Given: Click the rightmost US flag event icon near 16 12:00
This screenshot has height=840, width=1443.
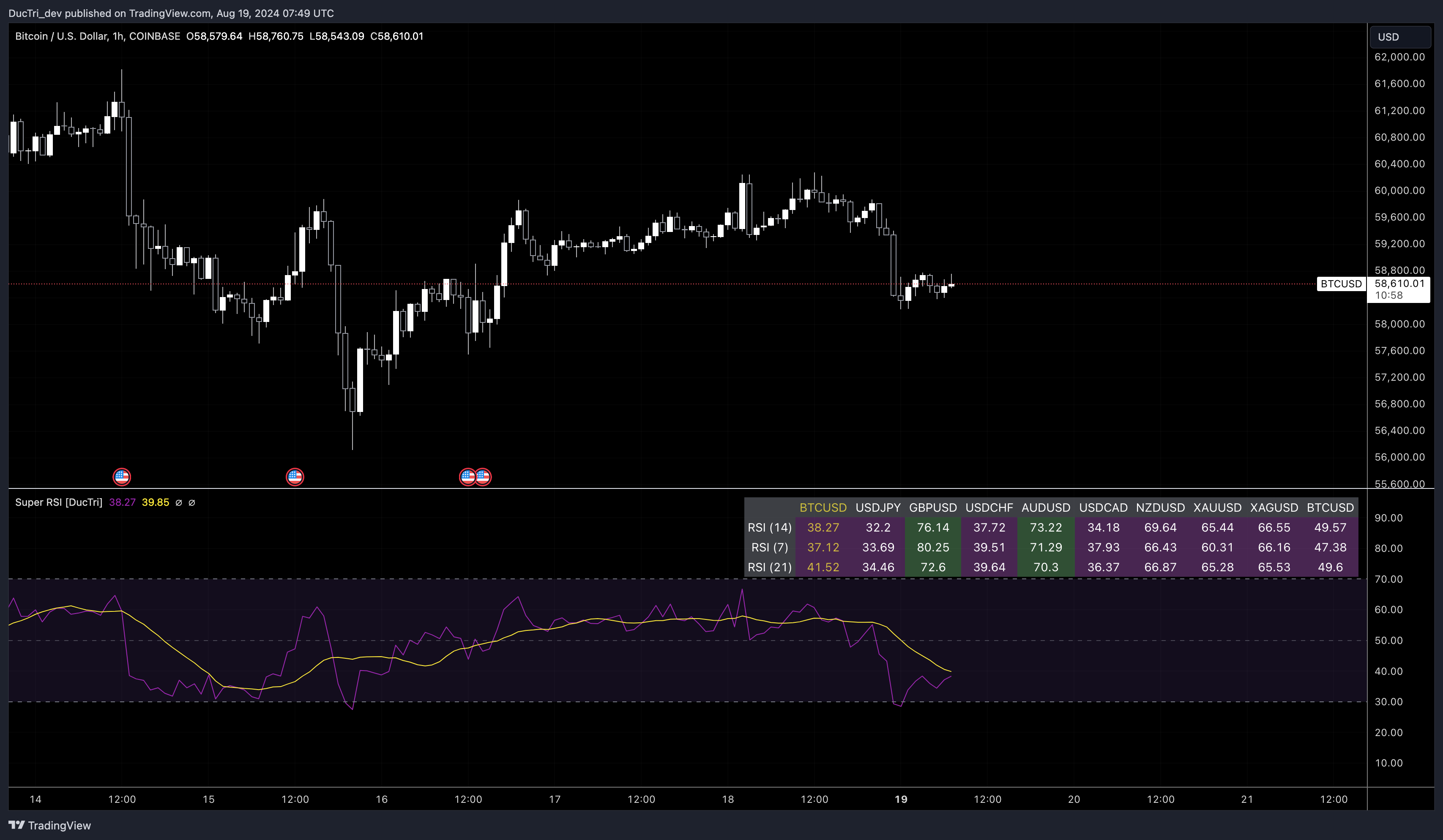Looking at the screenshot, I should click(x=483, y=476).
